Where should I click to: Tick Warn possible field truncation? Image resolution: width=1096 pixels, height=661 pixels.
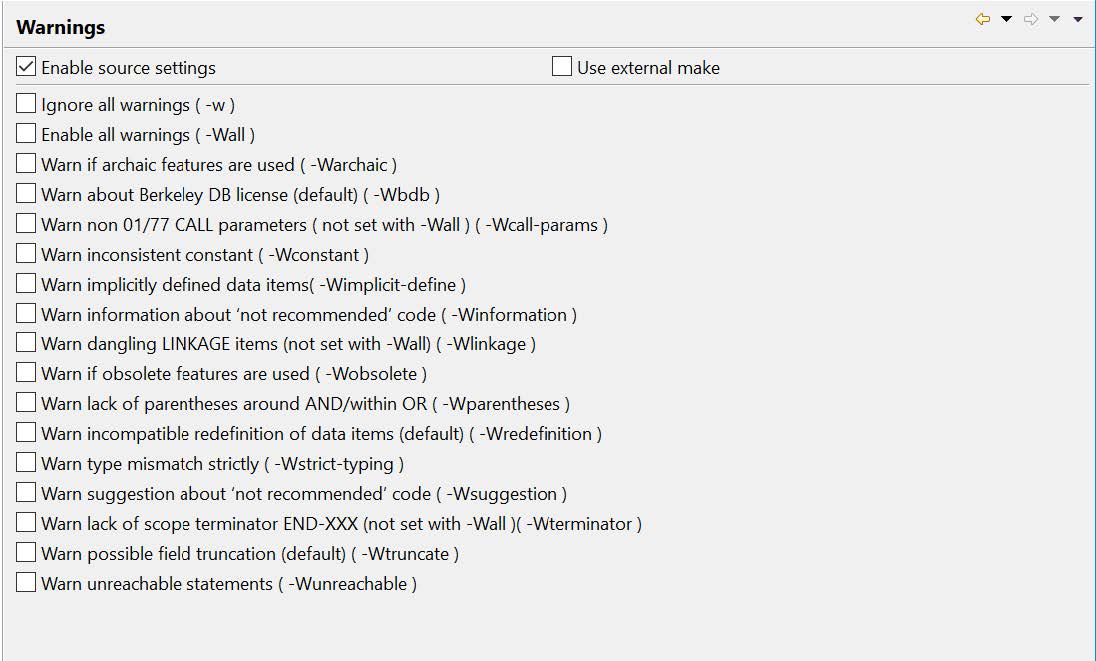[27, 553]
